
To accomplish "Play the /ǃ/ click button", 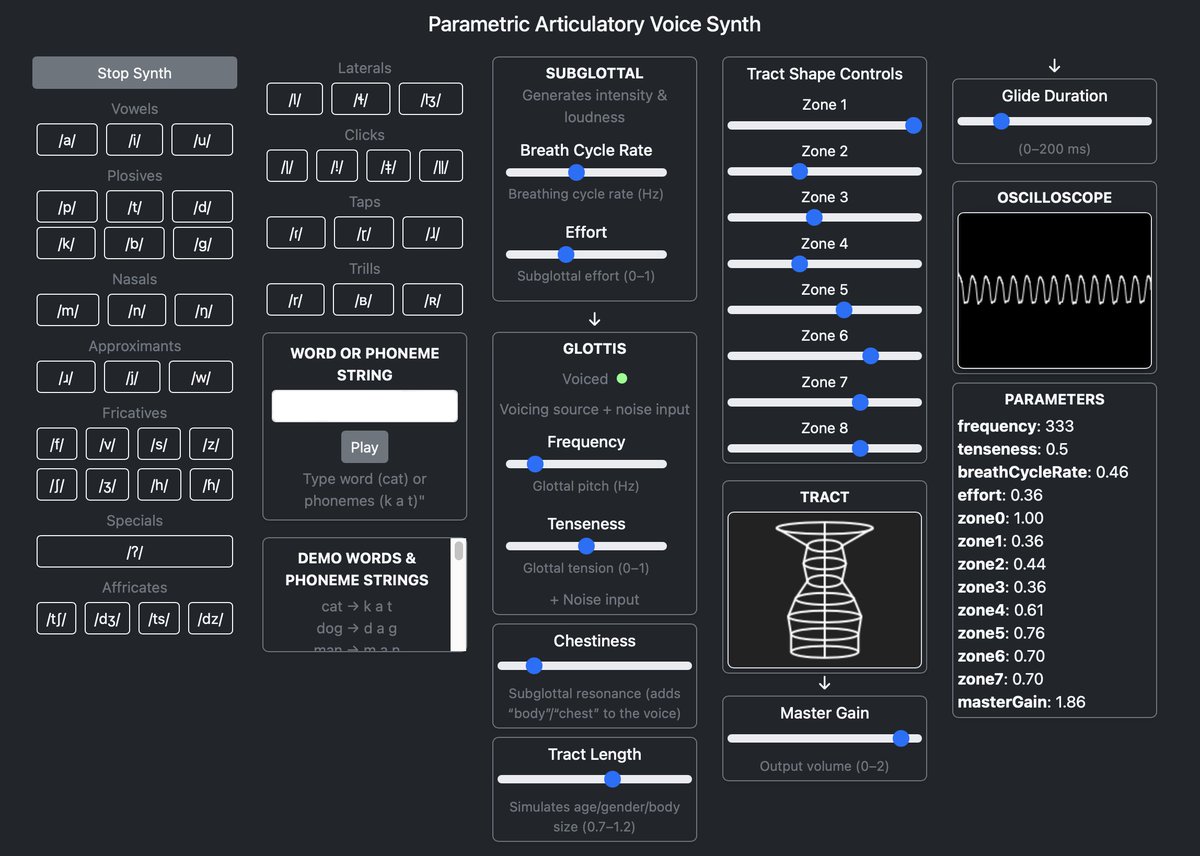I will pos(337,166).
